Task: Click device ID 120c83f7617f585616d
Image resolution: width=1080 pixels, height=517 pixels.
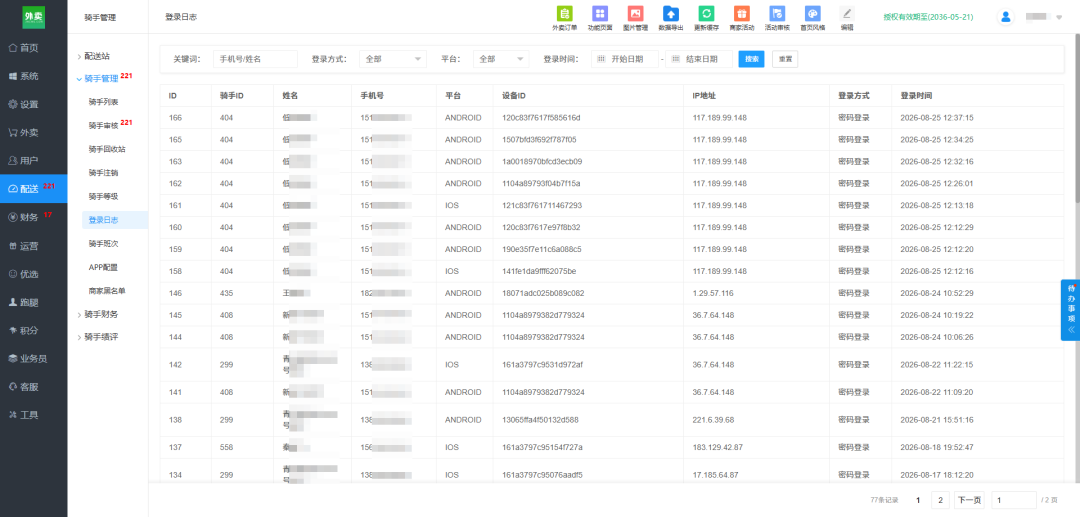Action: (x=541, y=118)
